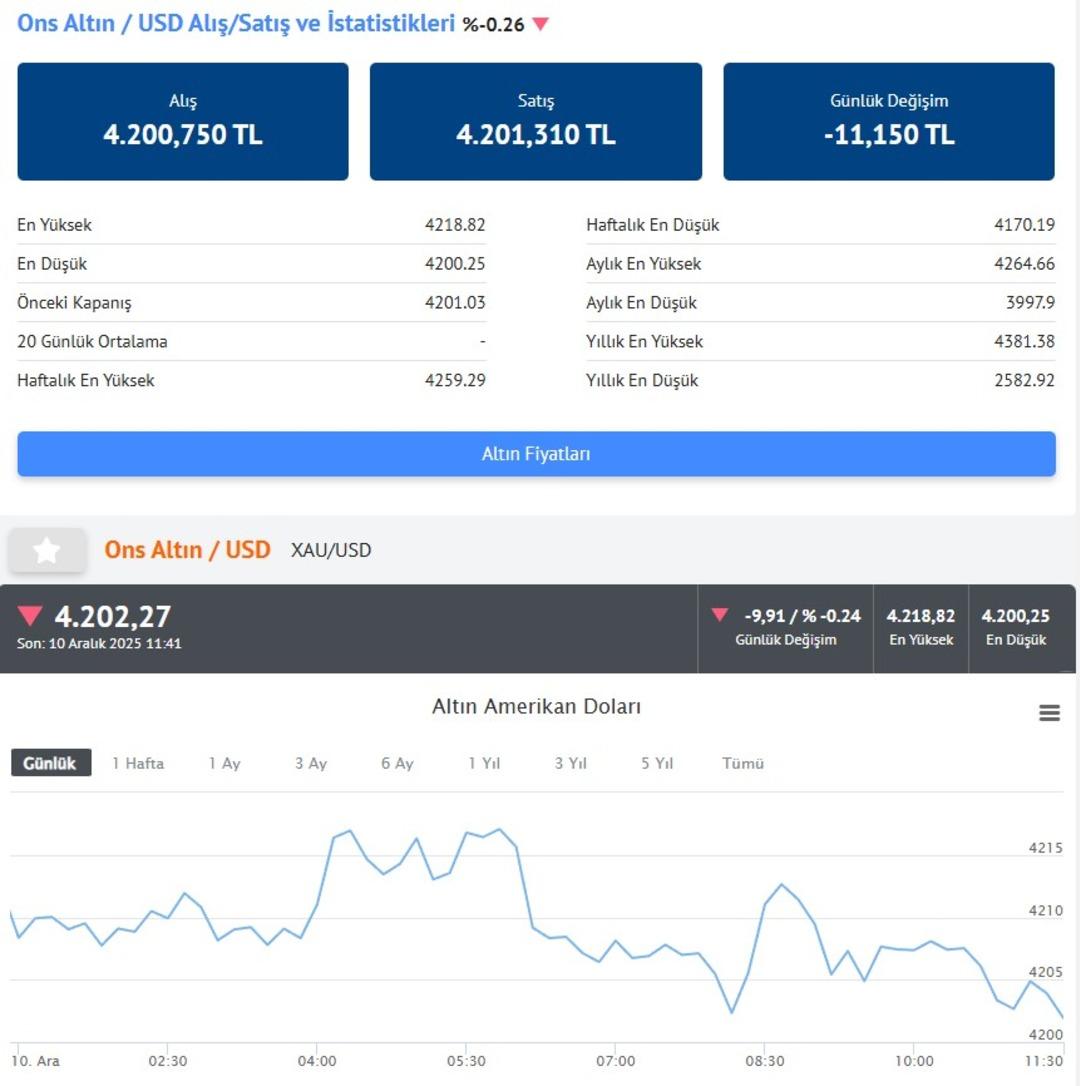This screenshot has width=1080, height=1086.
Task: Click the star favorite icon
Action: (x=47, y=550)
